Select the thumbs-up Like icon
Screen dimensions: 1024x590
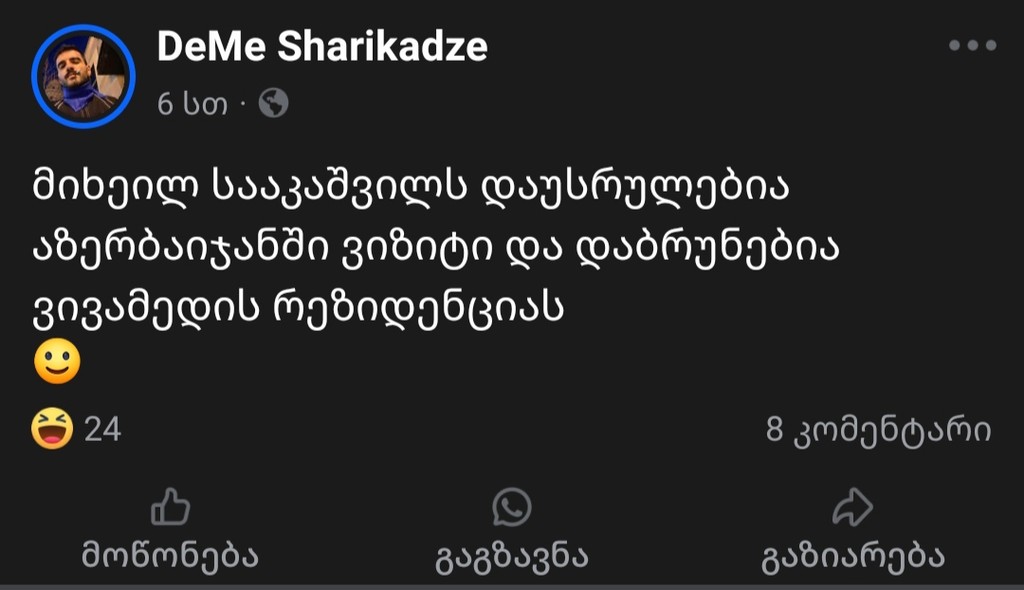pyautogui.click(x=172, y=508)
